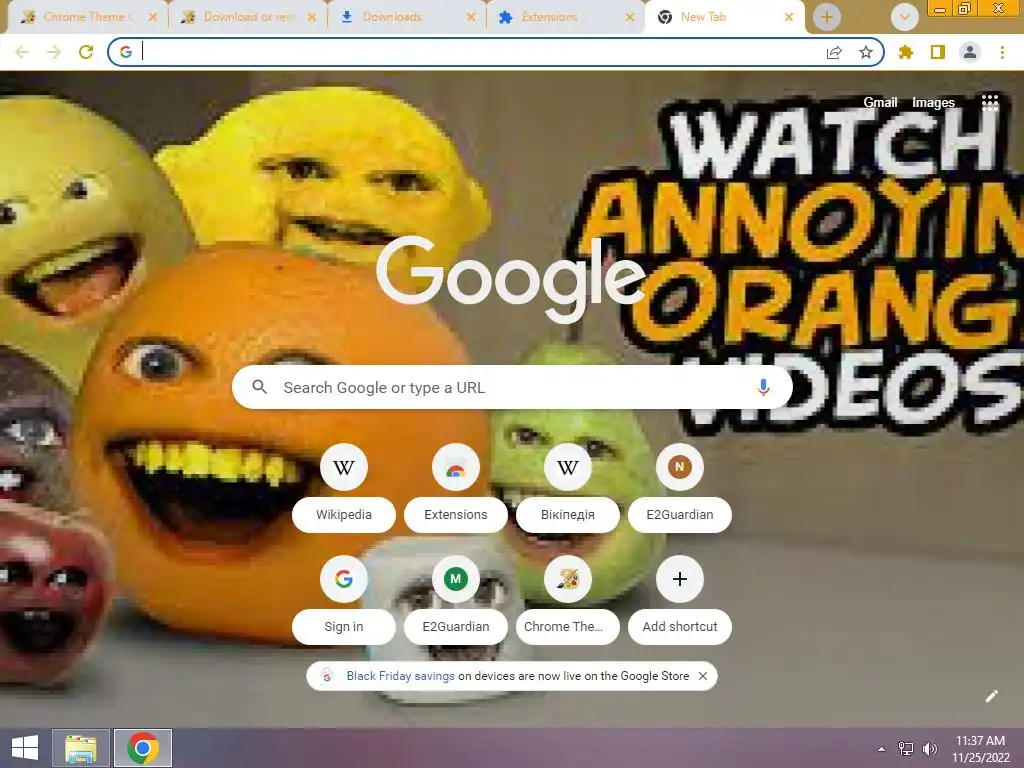Show hidden system tray icons

882,749
